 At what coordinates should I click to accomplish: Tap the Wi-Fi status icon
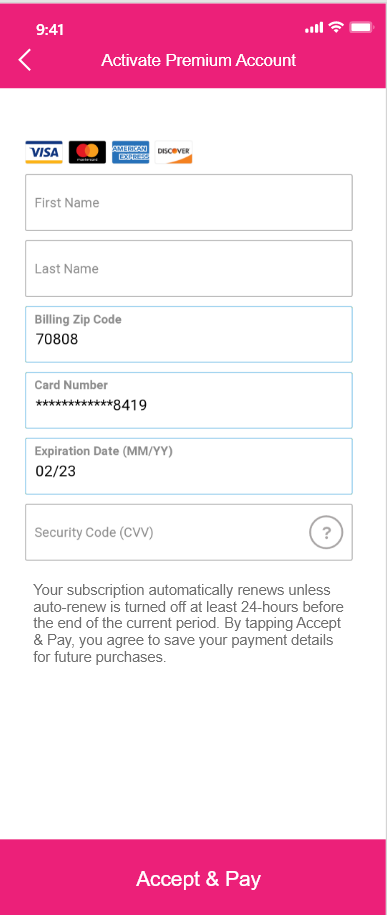tap(336, 27)
